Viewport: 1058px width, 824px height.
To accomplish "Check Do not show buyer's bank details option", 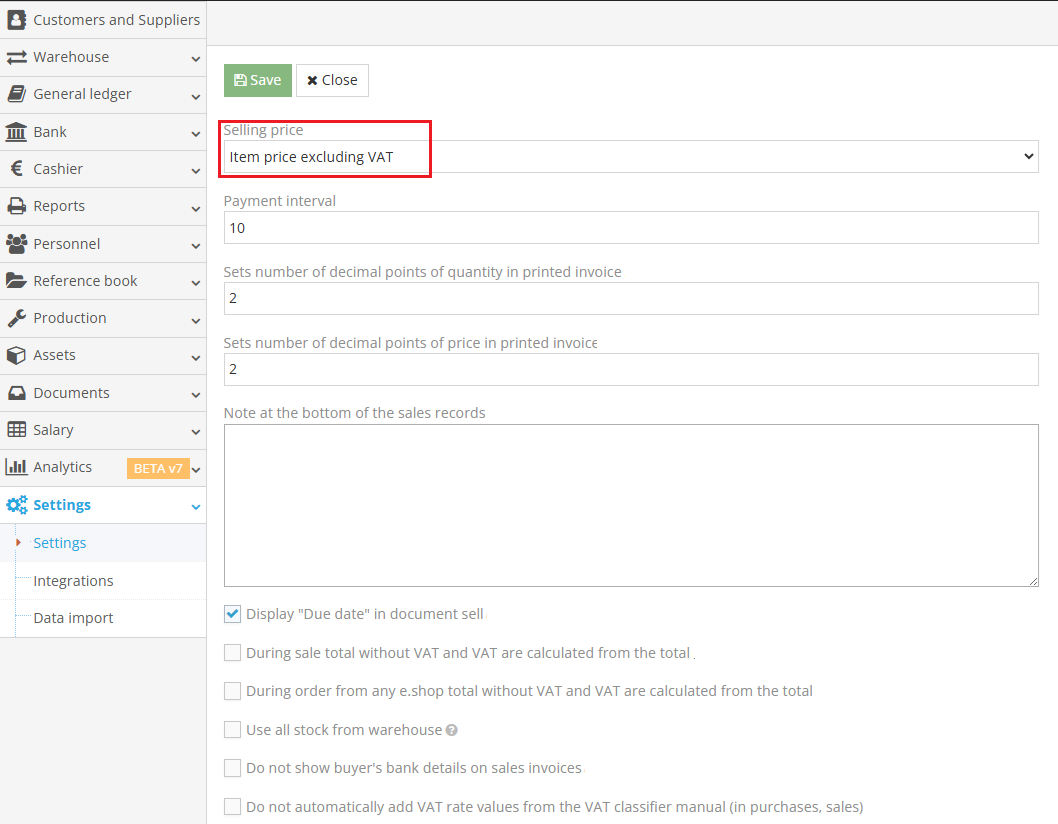I will click(x=232, y=767).
